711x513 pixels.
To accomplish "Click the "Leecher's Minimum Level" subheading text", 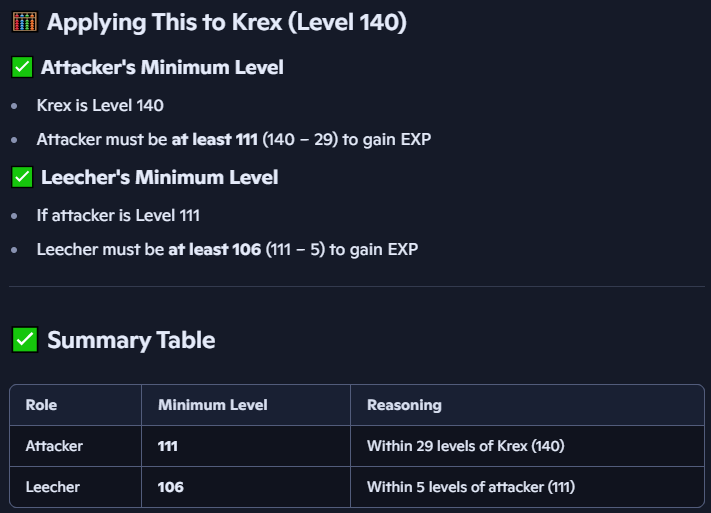I will coord(159,178).
